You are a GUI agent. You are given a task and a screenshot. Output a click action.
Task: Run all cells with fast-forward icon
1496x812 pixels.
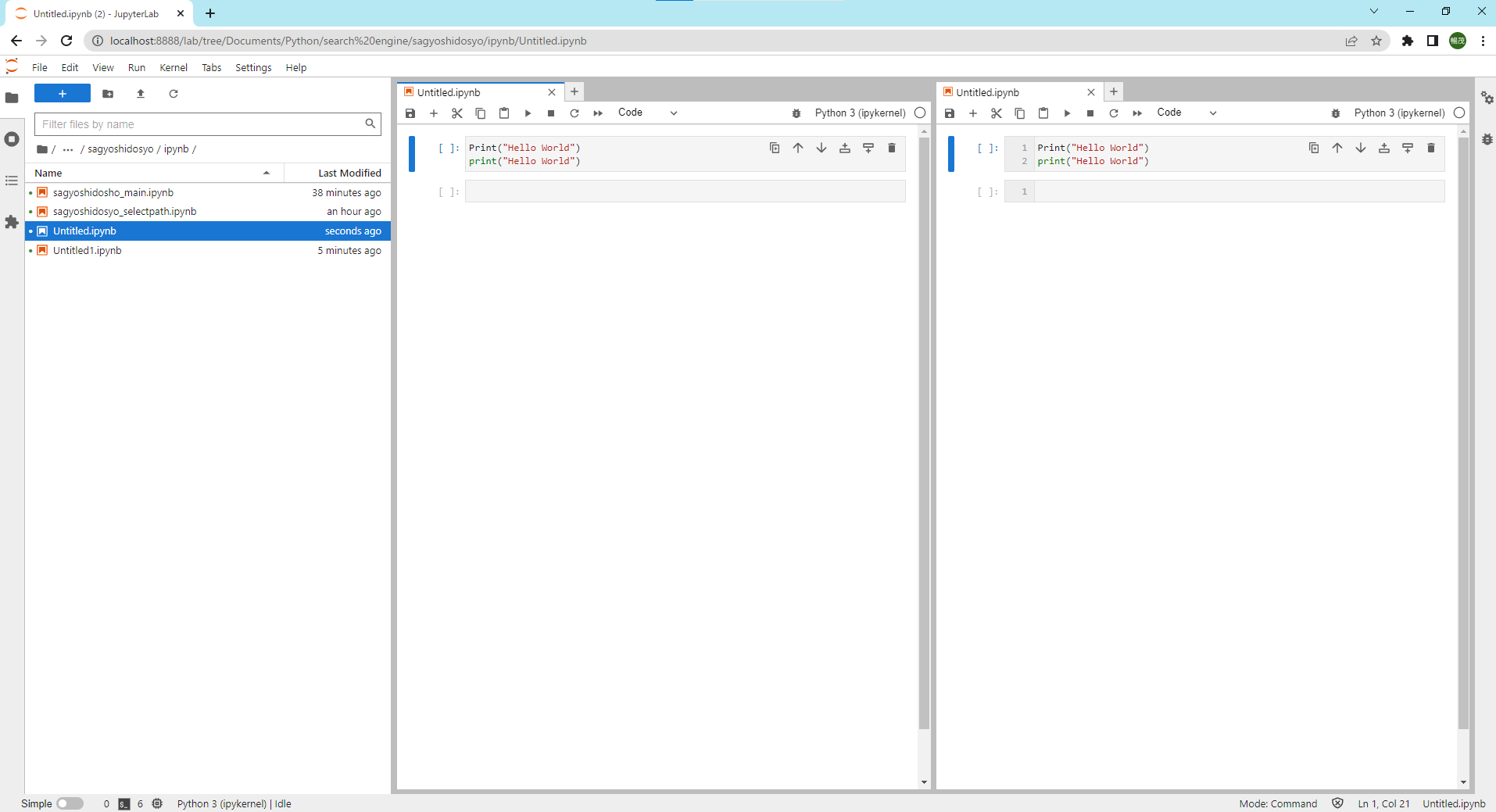(x=598, y=113)
